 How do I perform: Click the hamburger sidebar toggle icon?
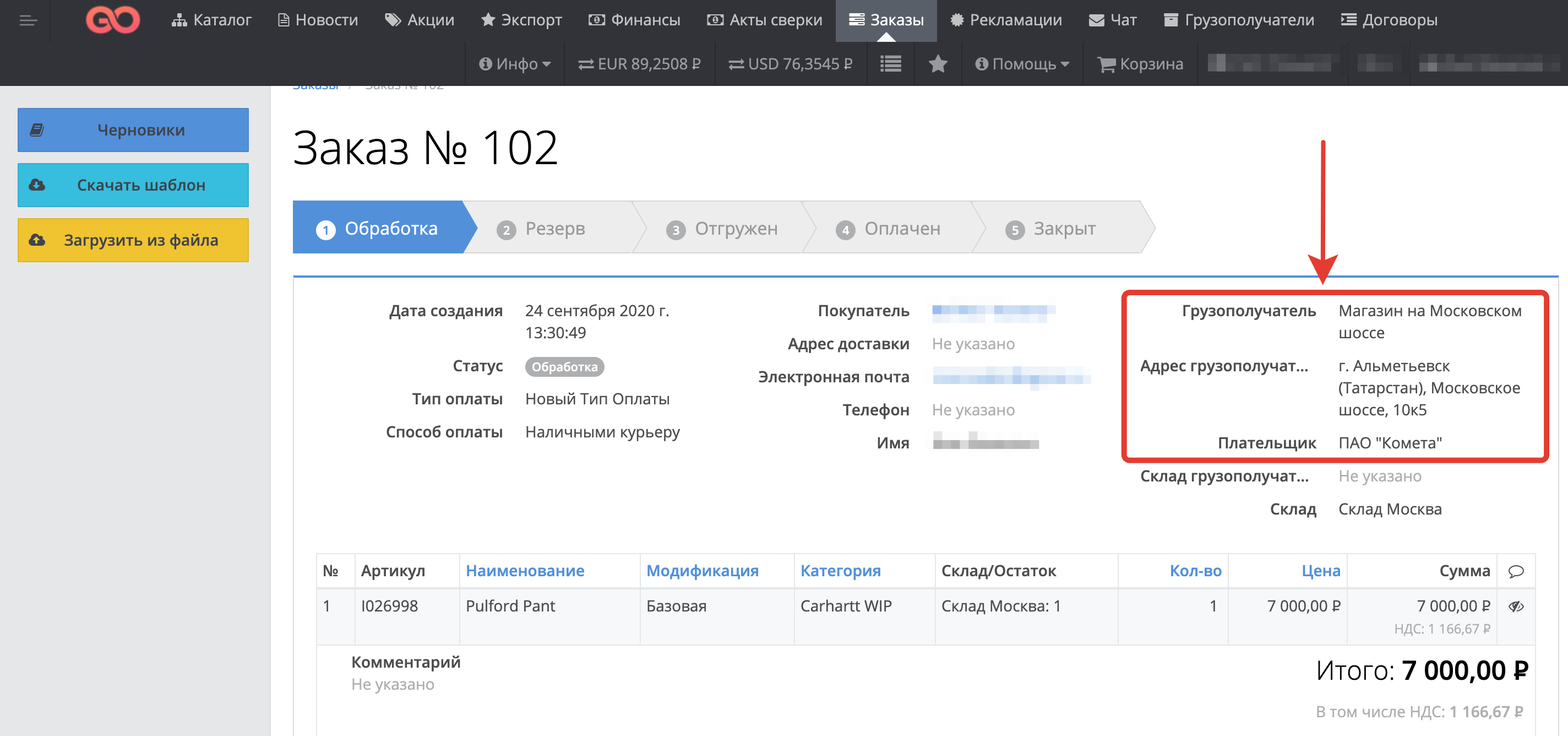coord(28,21)
